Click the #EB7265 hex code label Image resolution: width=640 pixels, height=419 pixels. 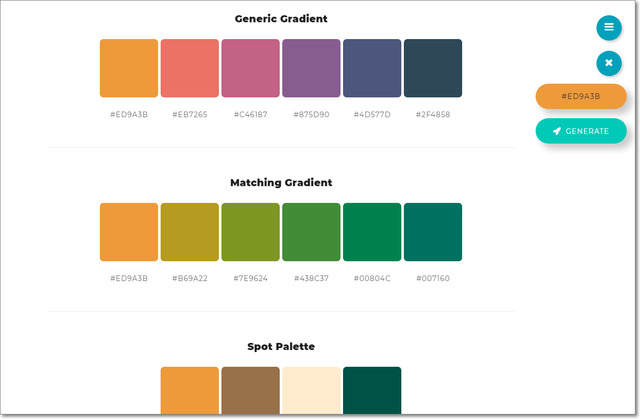pos(190,114)
